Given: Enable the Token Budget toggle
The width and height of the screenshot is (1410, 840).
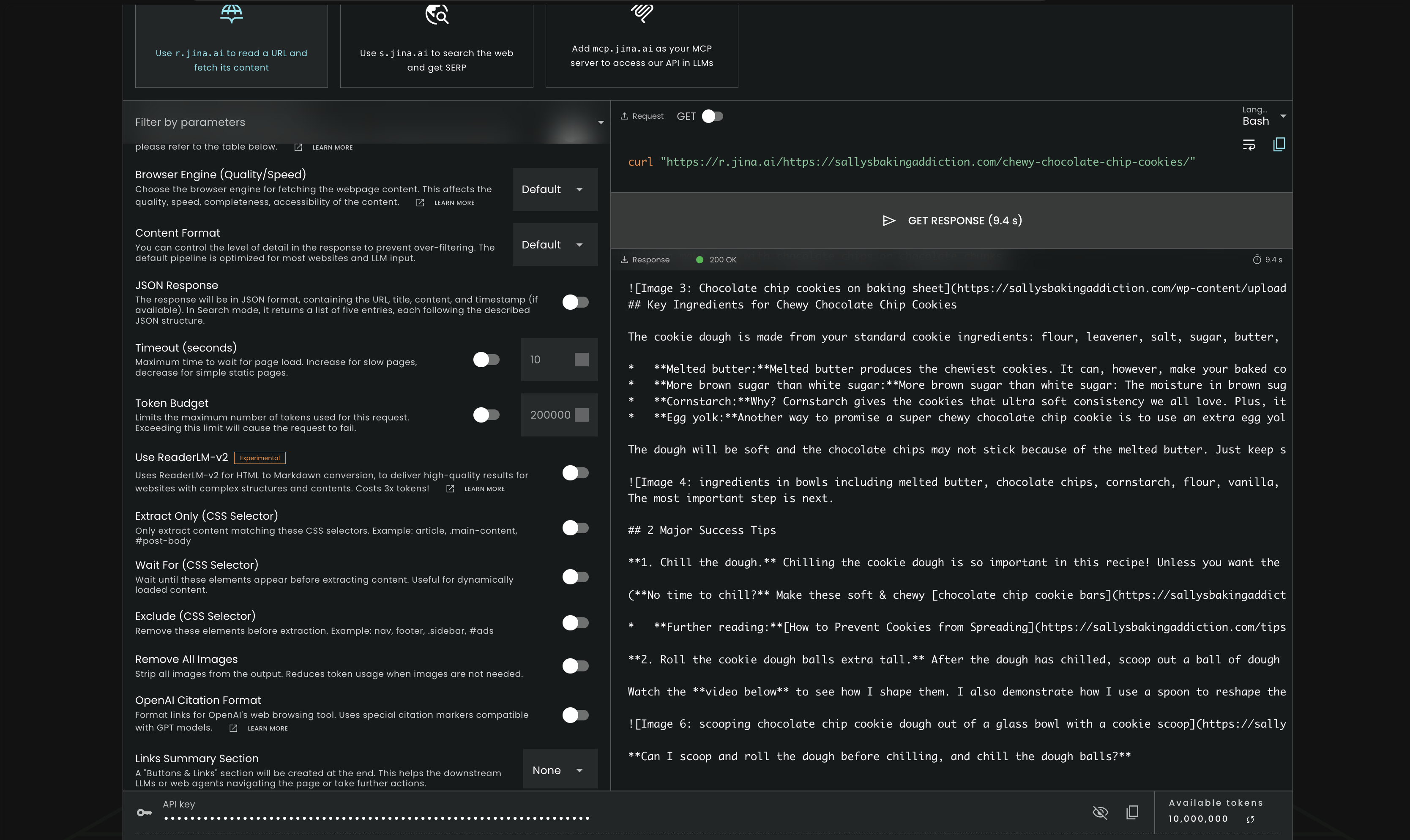Looking at the screenshot, I should pyautogui.click(x=486, y=415).
